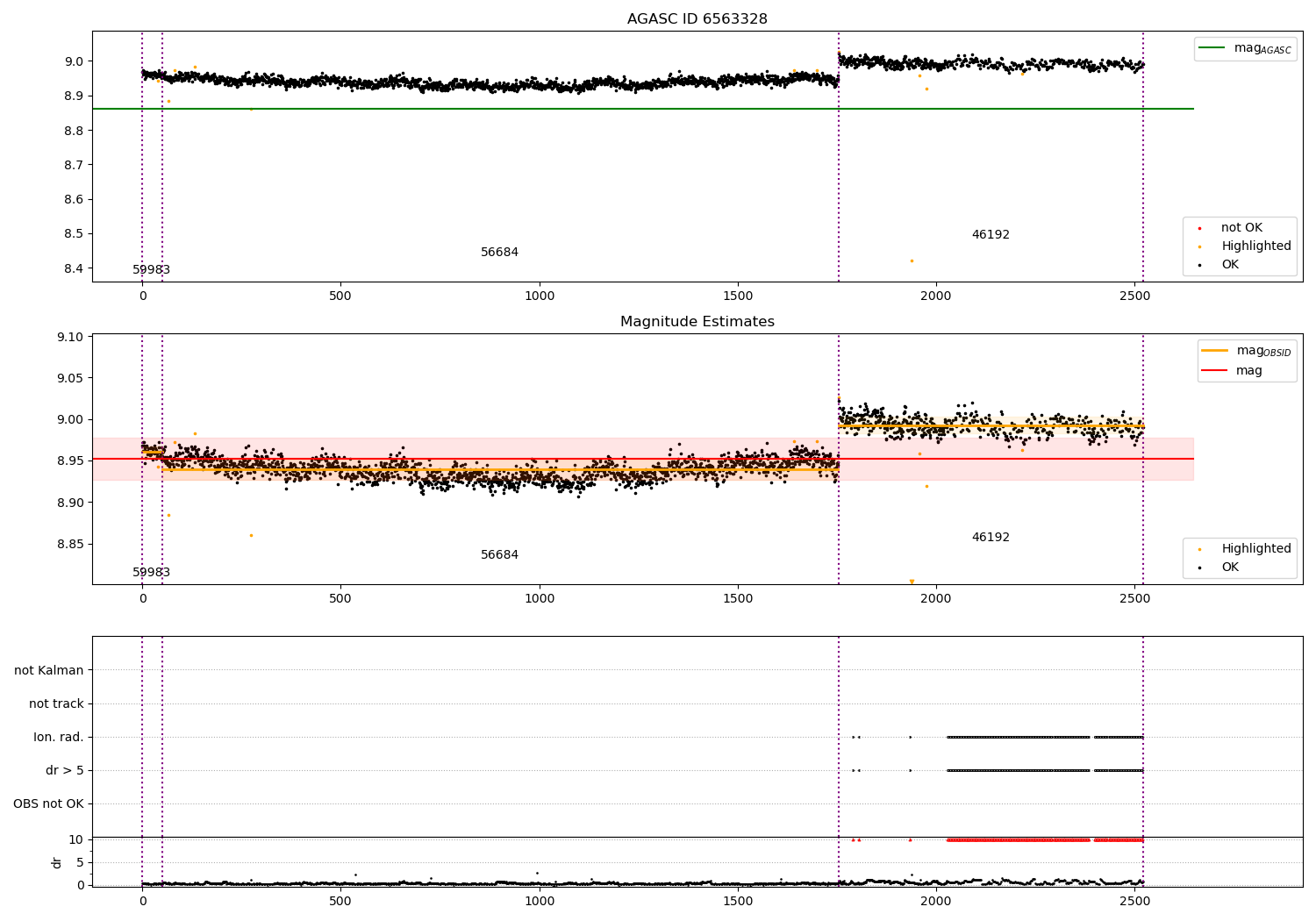This screenshot has height=921, width=1316.
Task: Click the "AGASC ID 6563328" plot title
Action: (697, 19)
